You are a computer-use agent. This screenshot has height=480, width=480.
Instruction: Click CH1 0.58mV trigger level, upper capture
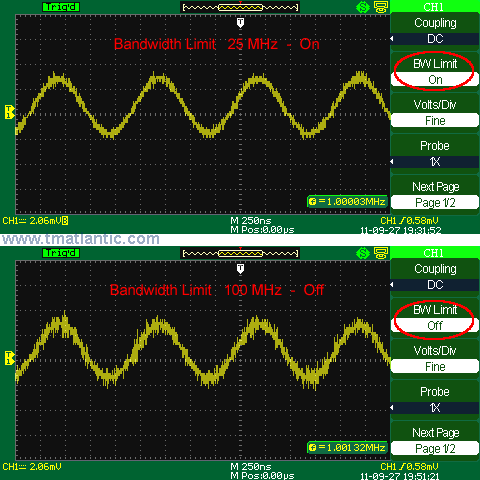[x=409, y=221]
